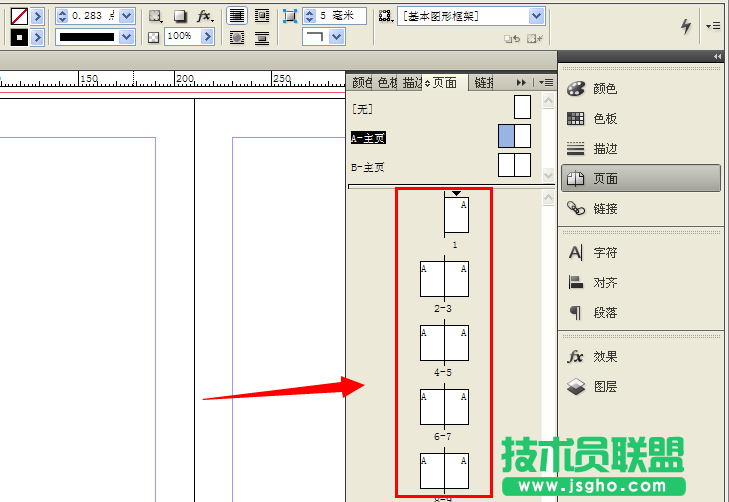Click masters list scroll up arrow

[549, 101]
